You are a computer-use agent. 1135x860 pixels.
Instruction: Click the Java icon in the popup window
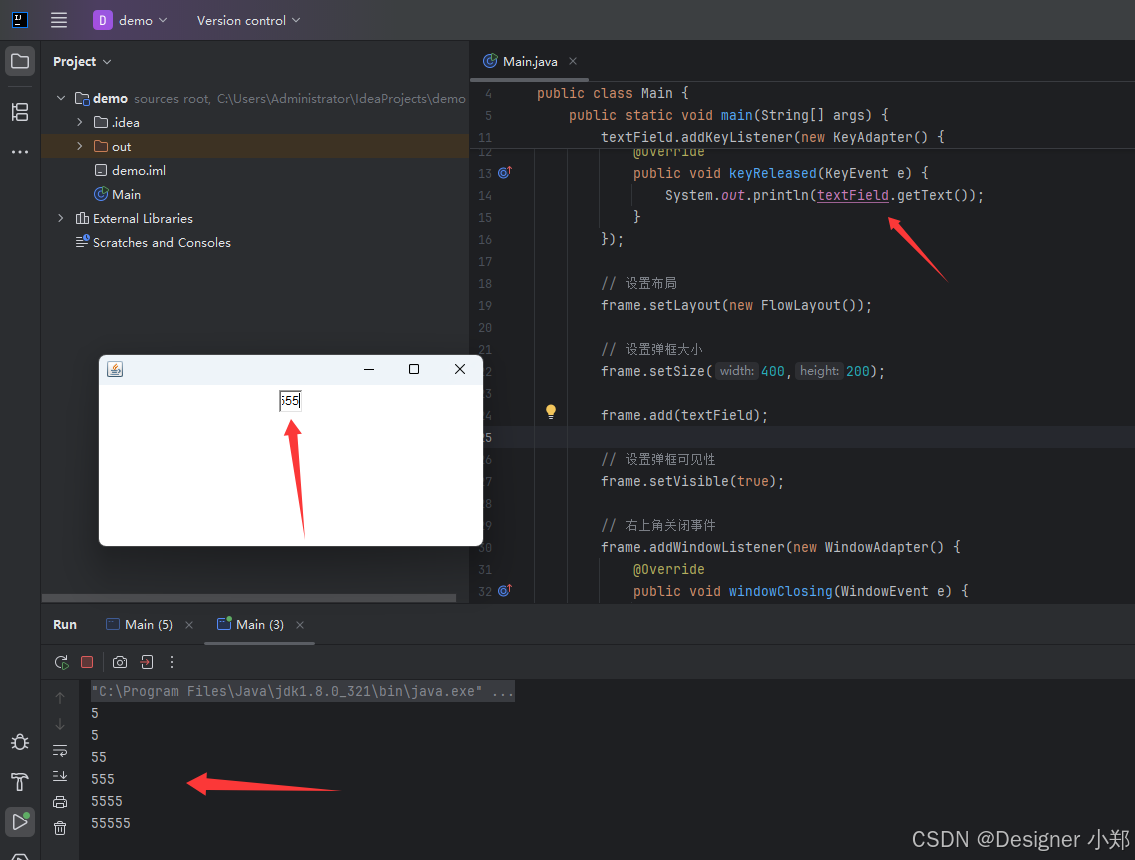pos(115,369)
